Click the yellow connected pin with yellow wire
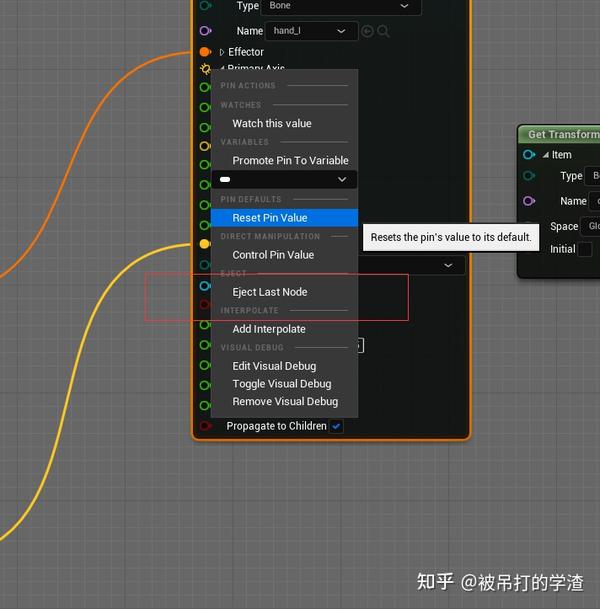Viewport: 600px width, 609px height. tap(205, 244)
